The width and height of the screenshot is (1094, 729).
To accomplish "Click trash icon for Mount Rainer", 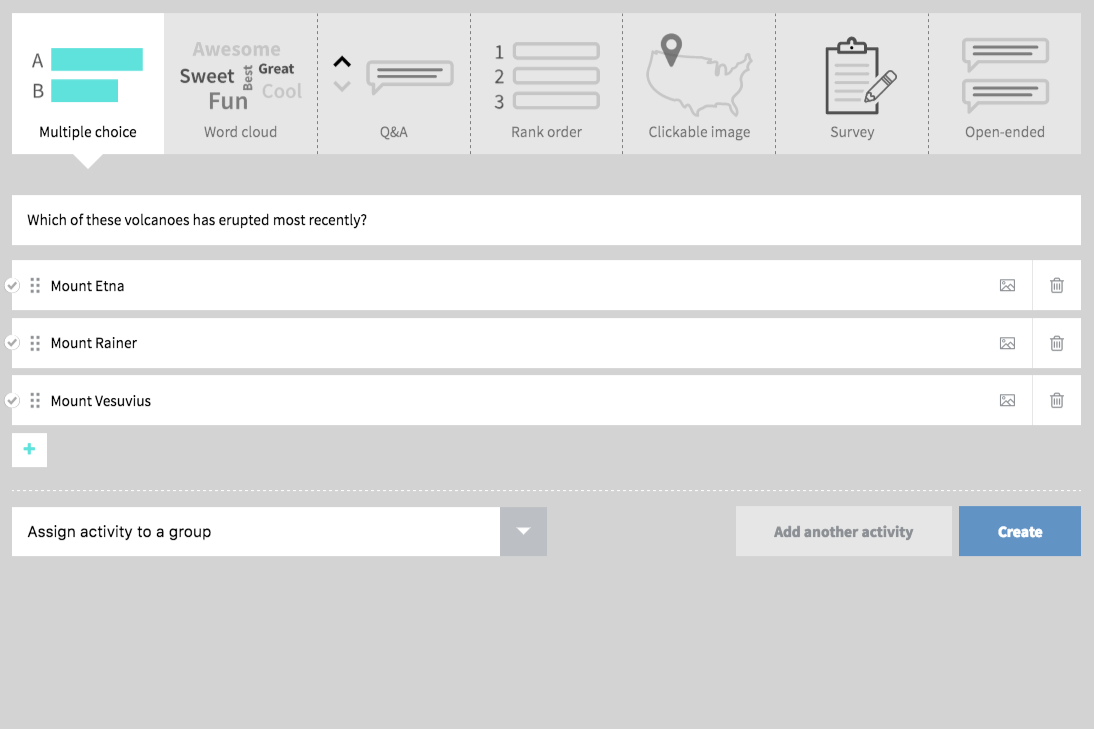I will point(1056,343).
